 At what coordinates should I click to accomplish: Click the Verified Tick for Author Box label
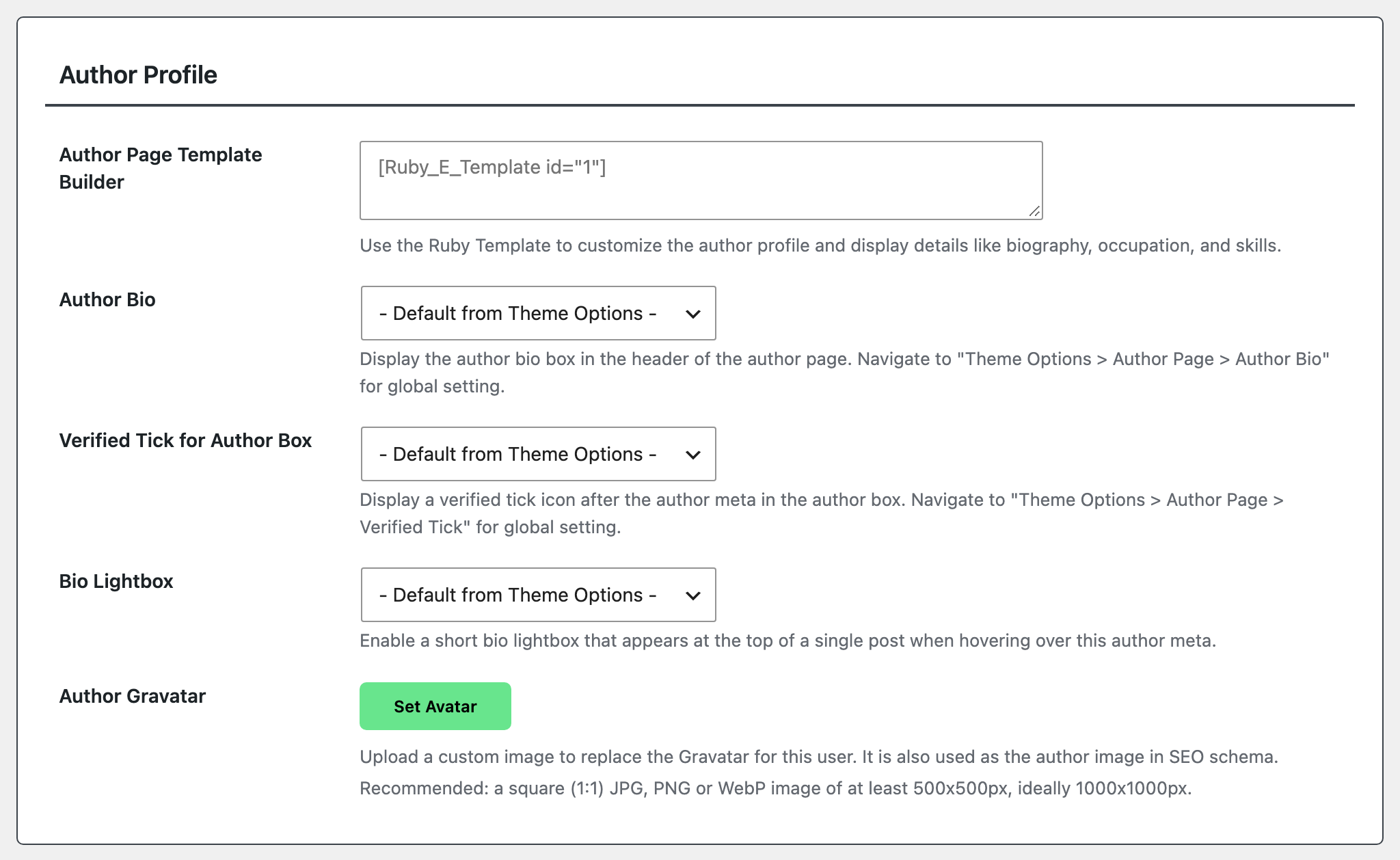[x=185, y=440]
